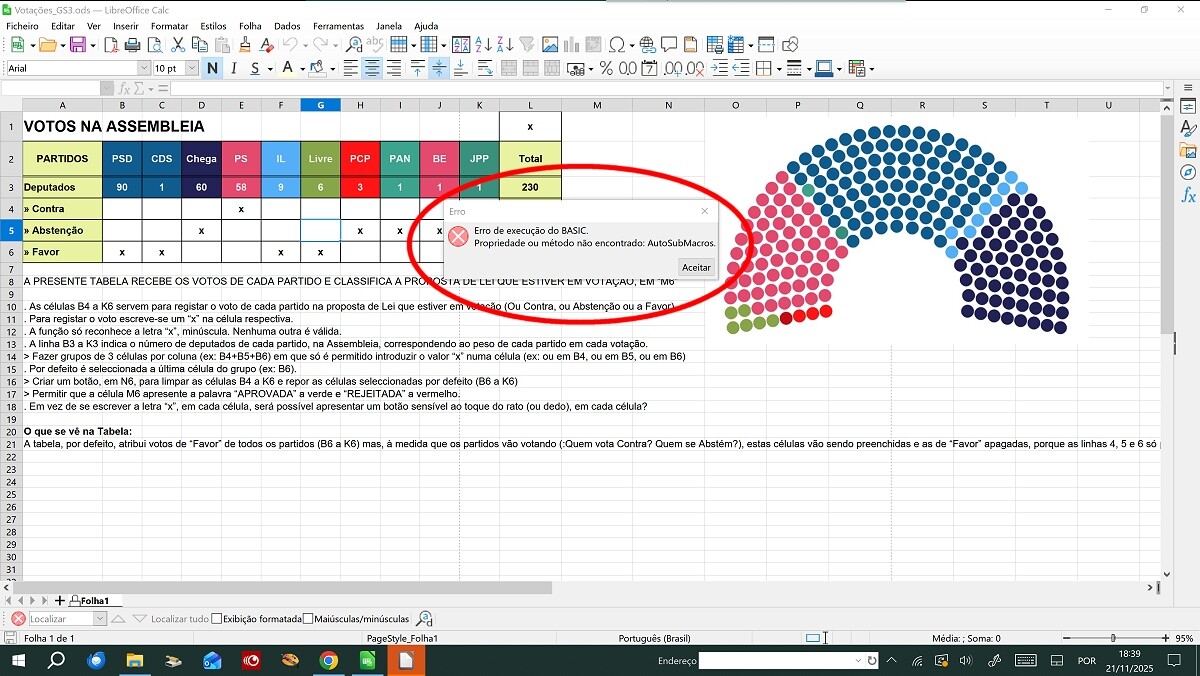1200x676 pixels.
Task: Open the Dados menu
Action: [287, 26]
